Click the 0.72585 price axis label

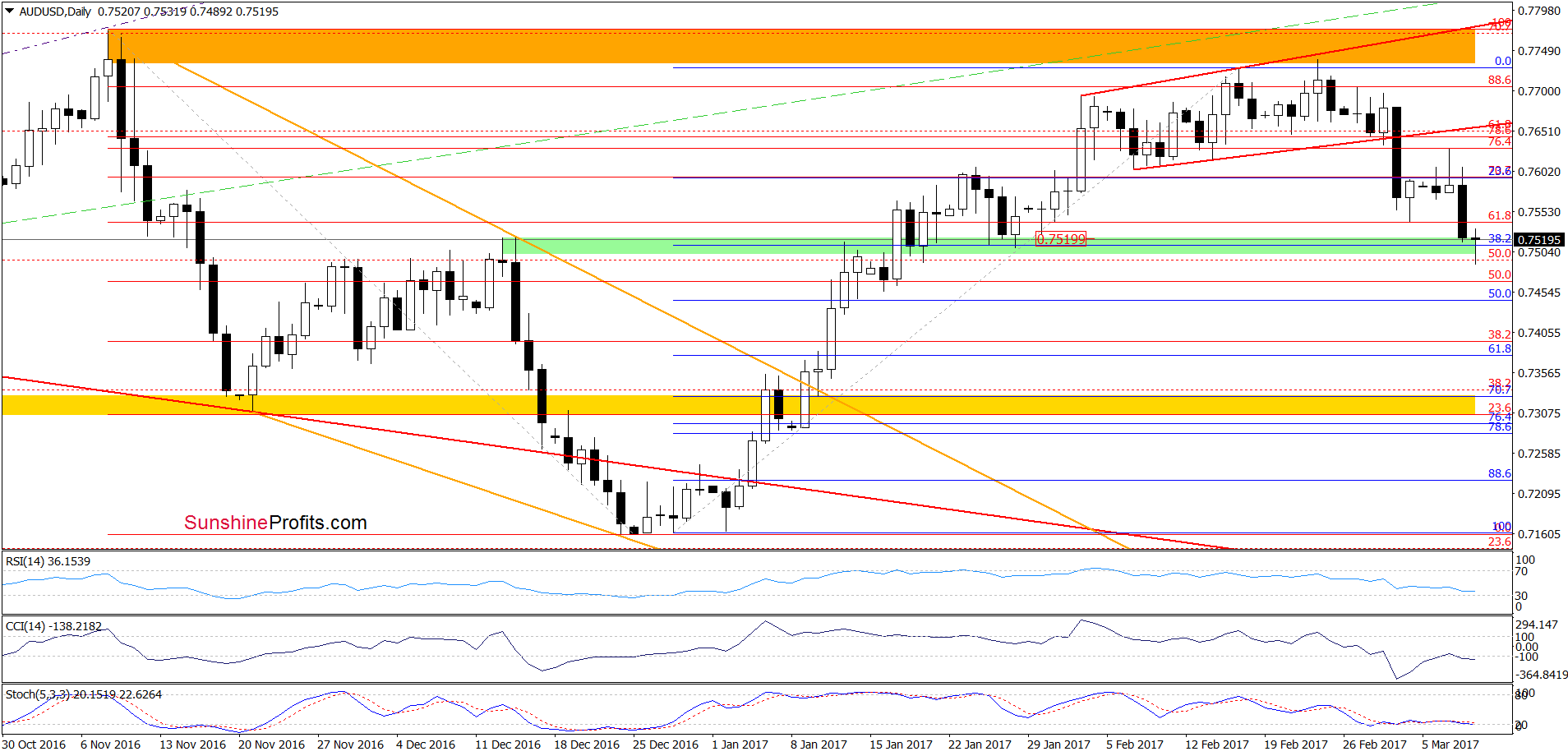point(1538,454)
